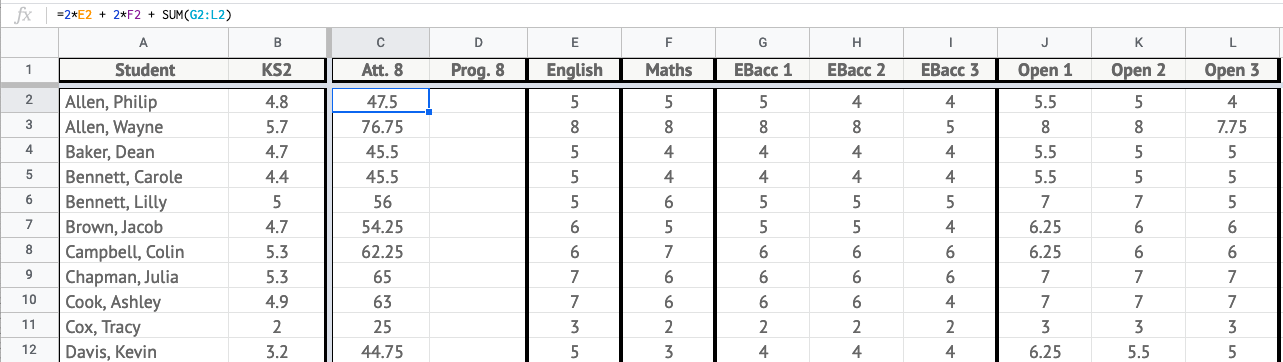Click the KS2 value 5.7 cell
The image size is (1283, 362).
click(x=278, y=127)
